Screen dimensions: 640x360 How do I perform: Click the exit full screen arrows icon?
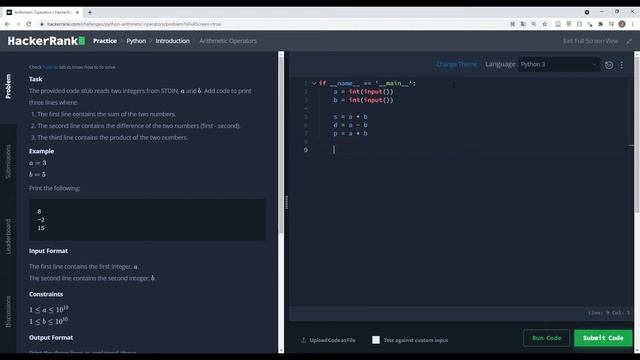click(x=629, y=41)
